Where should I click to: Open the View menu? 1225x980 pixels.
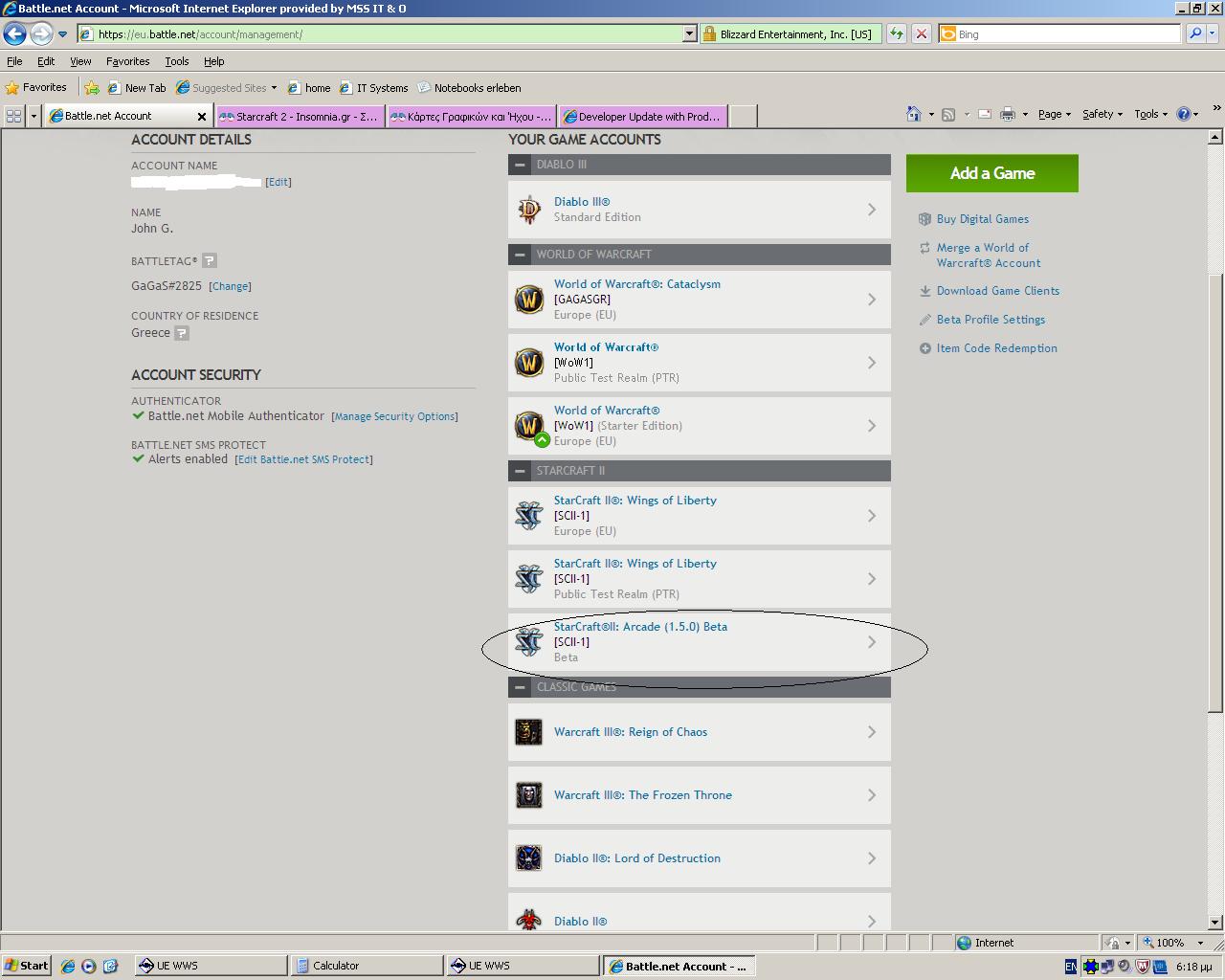80,61
